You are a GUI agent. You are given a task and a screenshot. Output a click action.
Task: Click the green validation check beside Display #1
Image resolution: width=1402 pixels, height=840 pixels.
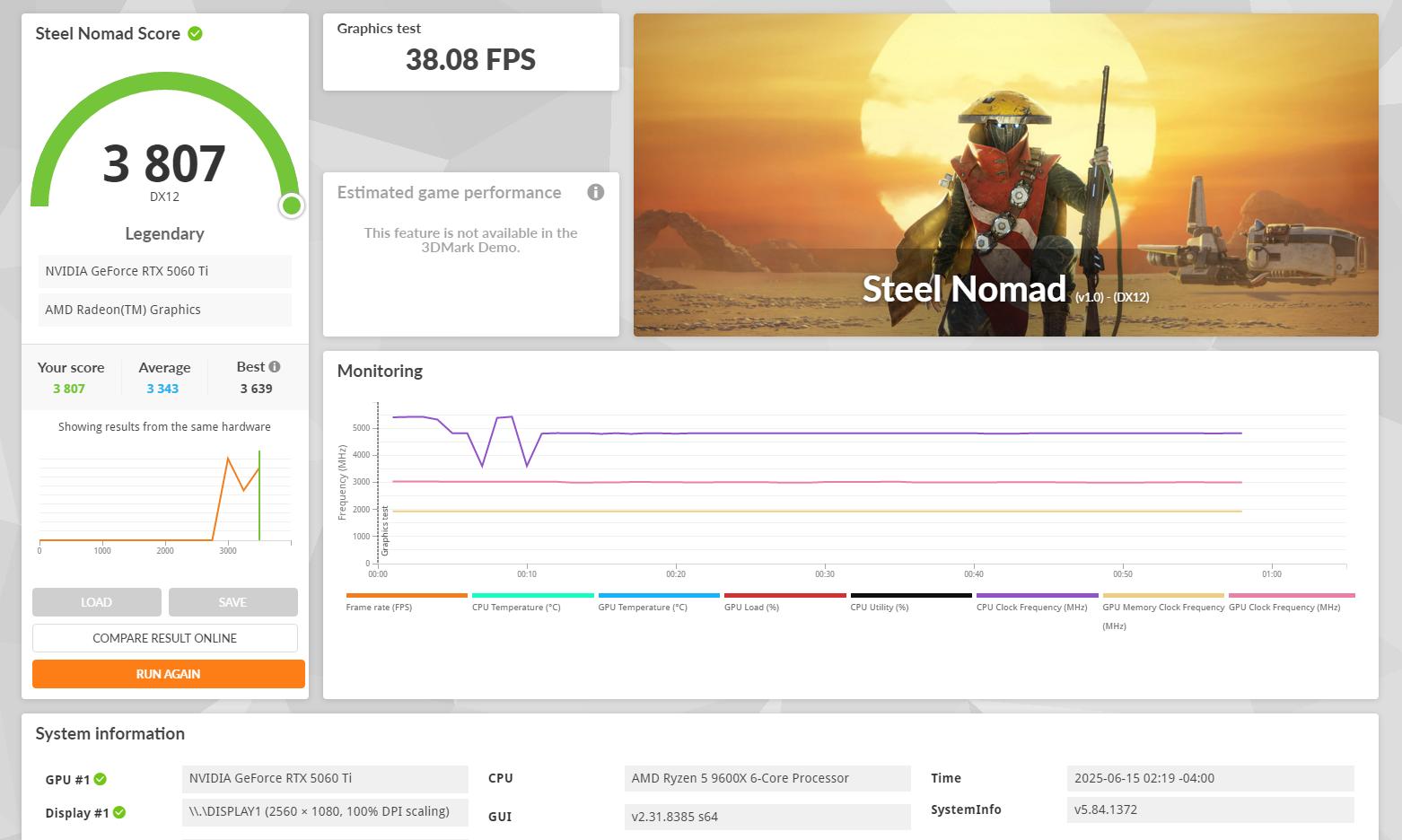[119, 812]
